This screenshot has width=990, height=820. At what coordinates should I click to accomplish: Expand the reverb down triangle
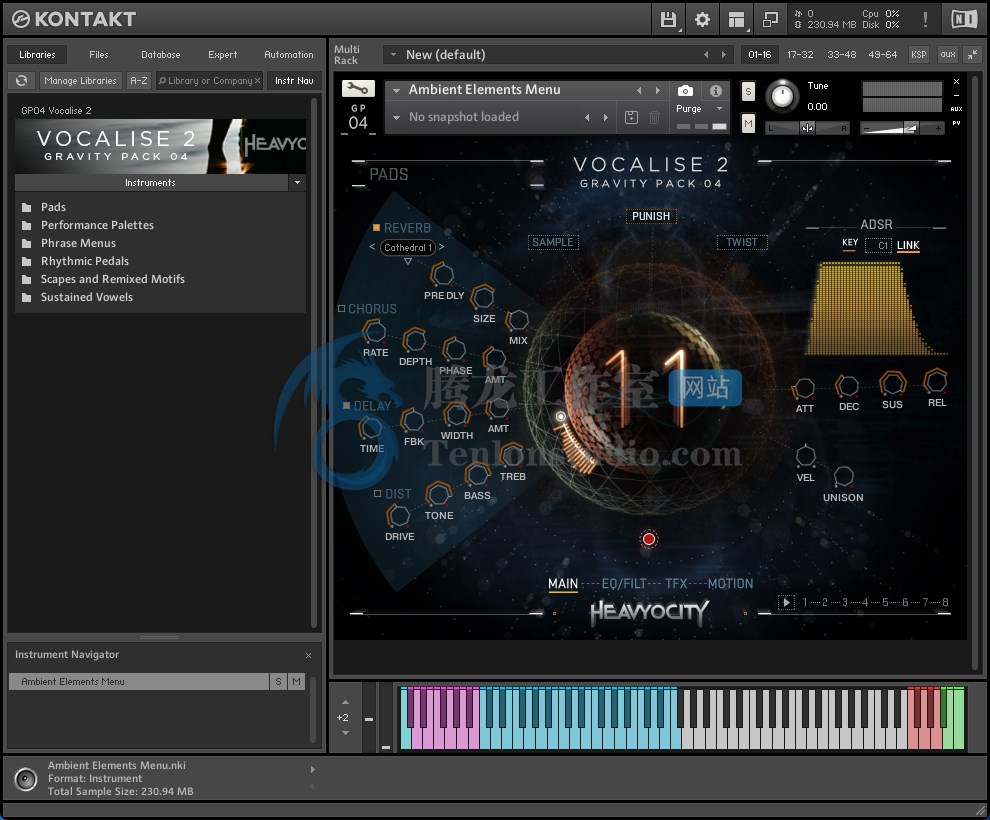pos(408,261)
